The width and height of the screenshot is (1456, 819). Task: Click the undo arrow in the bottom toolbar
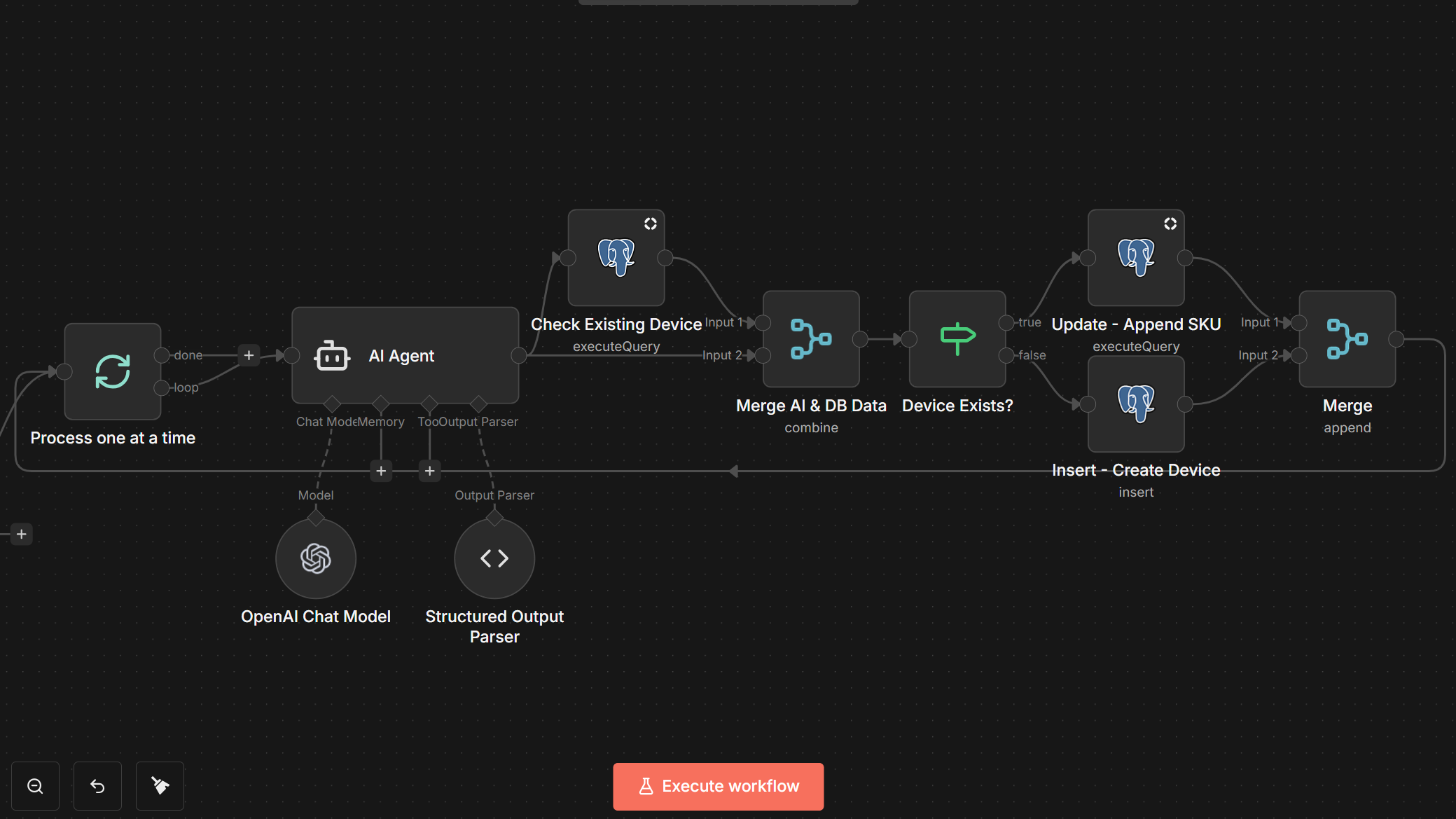(97, 785)
